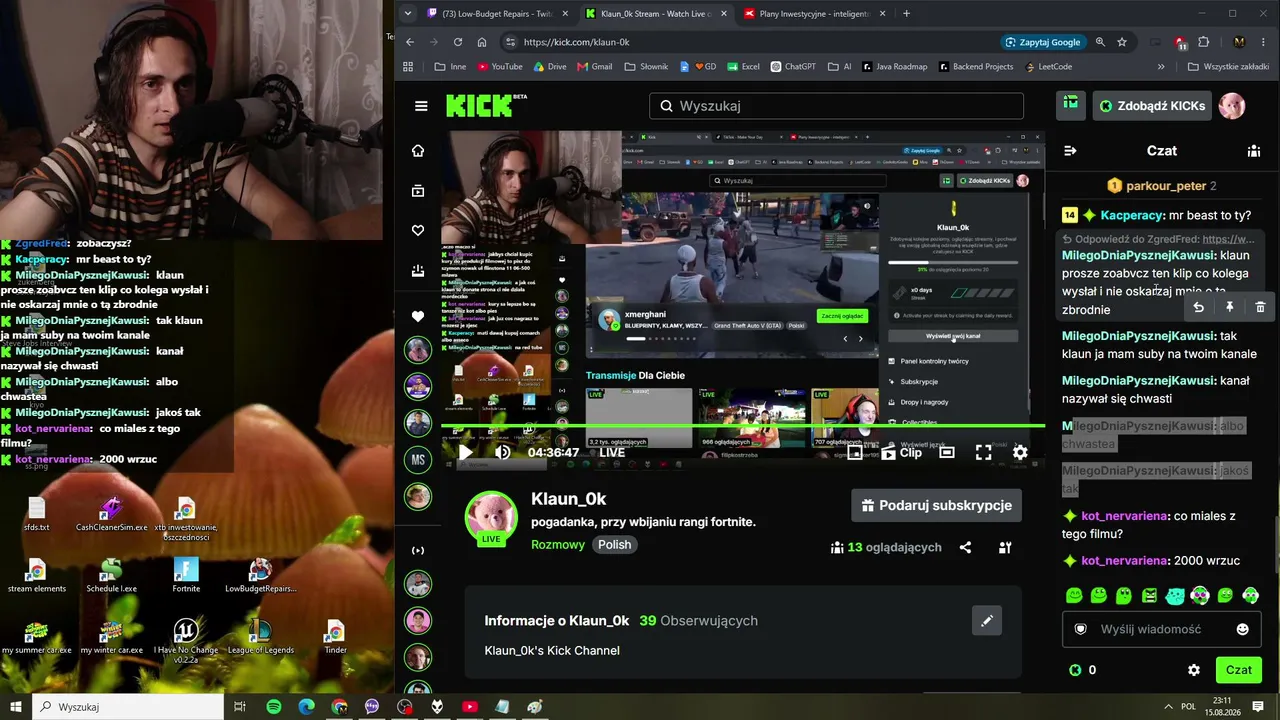Create a Clip of the stream

[x=901, y=452]
